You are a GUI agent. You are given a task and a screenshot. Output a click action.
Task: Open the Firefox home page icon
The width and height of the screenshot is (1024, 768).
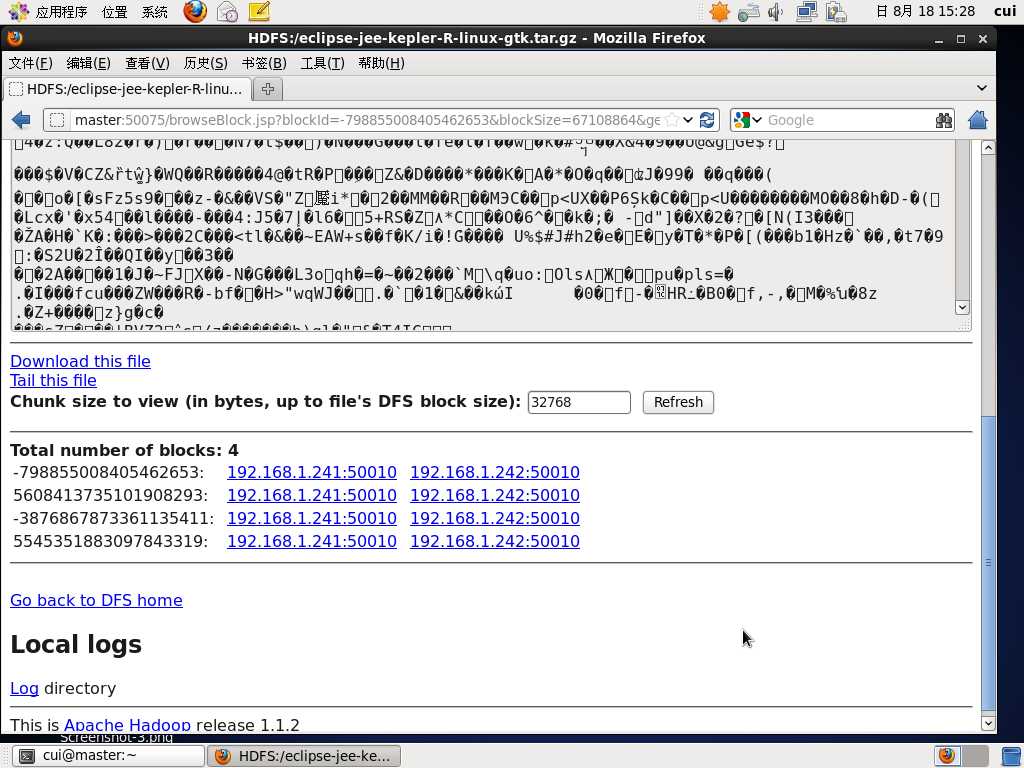click(978, 120)
